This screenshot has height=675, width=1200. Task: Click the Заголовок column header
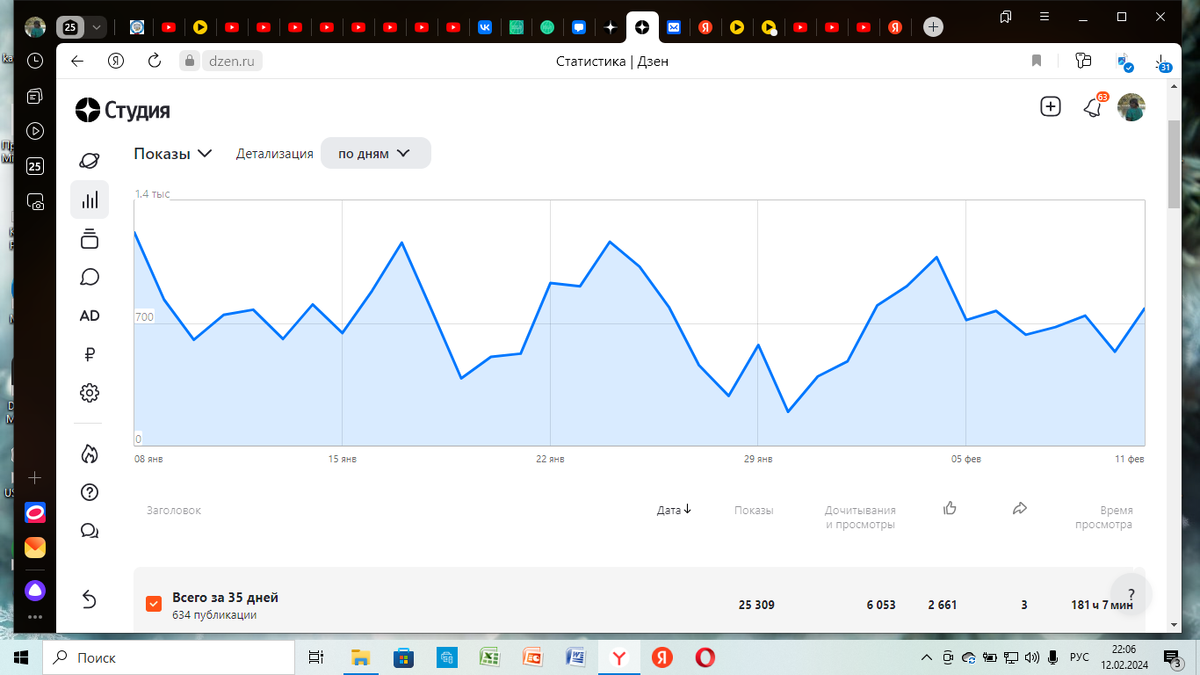(x=173, y=510)
